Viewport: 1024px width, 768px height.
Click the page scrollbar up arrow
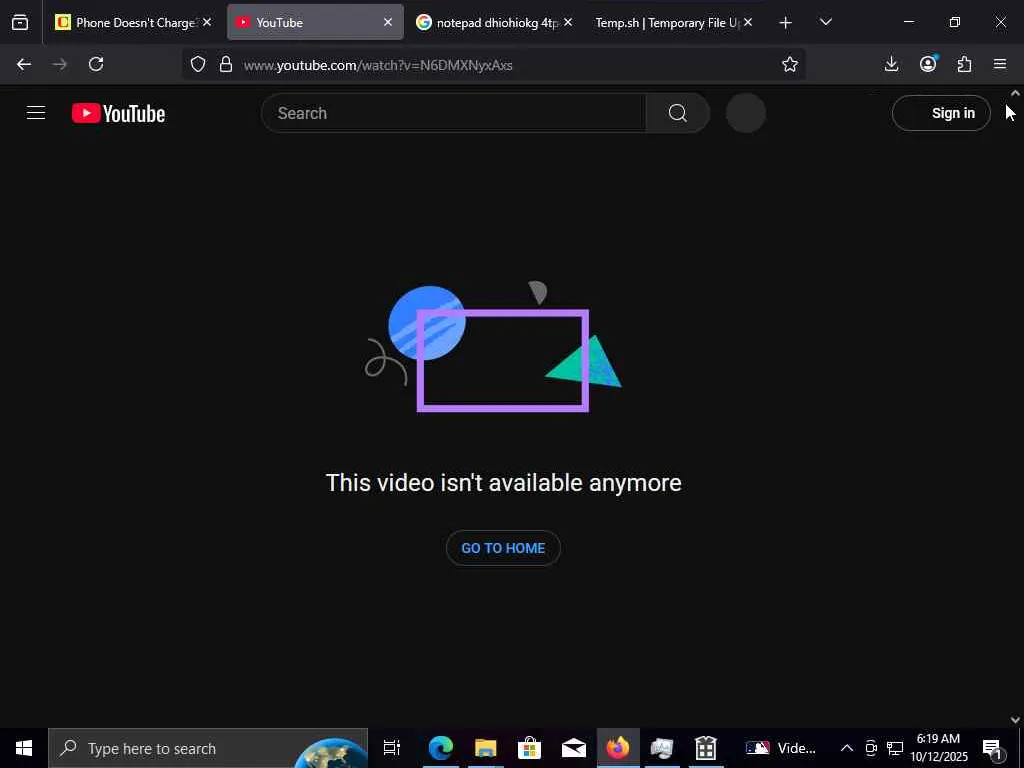1015,93
